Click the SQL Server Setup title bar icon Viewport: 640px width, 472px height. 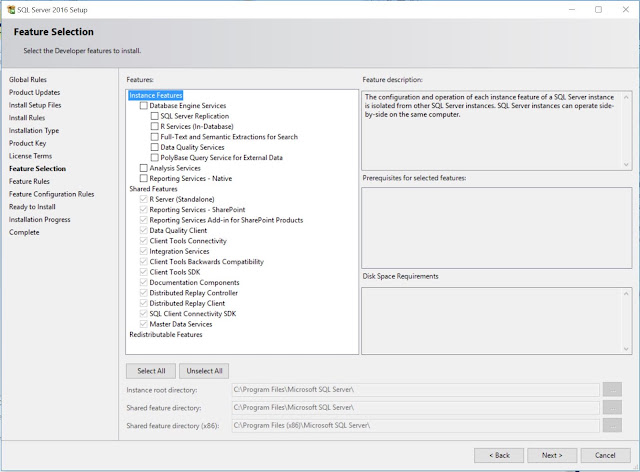click(x=11, y=9)
